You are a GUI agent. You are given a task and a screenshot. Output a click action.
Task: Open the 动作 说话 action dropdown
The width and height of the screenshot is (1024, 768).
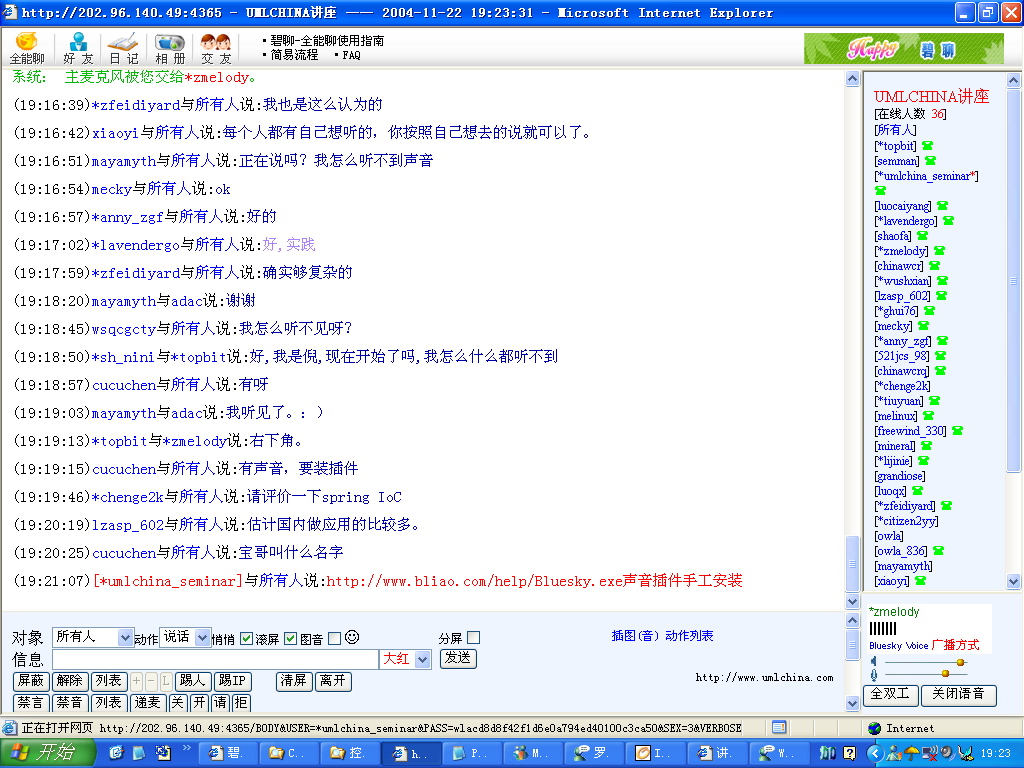[x=185, y=637]
